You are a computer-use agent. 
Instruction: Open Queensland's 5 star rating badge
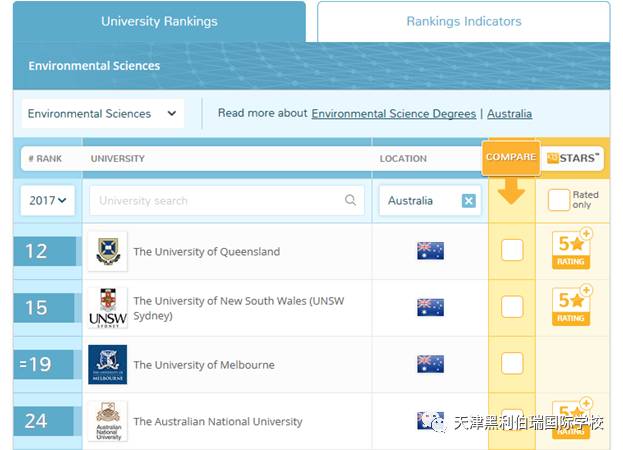point(571,250)
